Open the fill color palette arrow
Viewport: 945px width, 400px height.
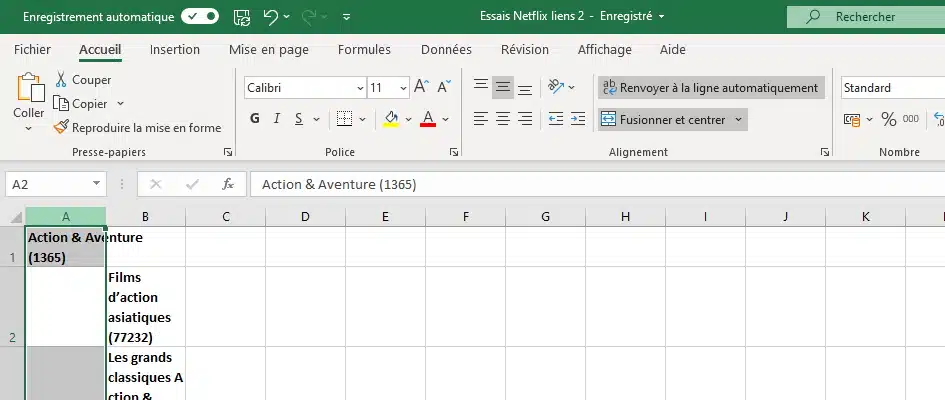[408, 119]
